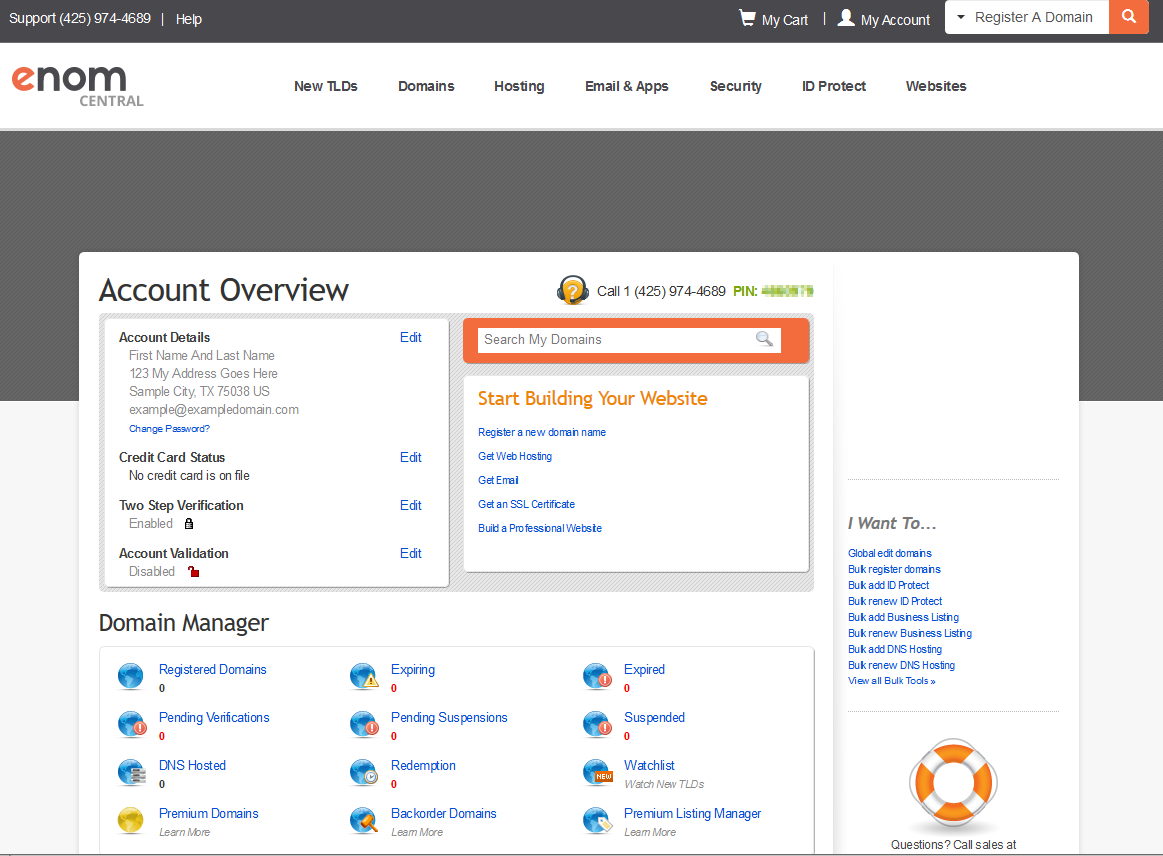The height and width of the screenshot is (856, 1163).
Task: Click Register a new domain name
Action: pyautogui.click(x=541, y=432)
